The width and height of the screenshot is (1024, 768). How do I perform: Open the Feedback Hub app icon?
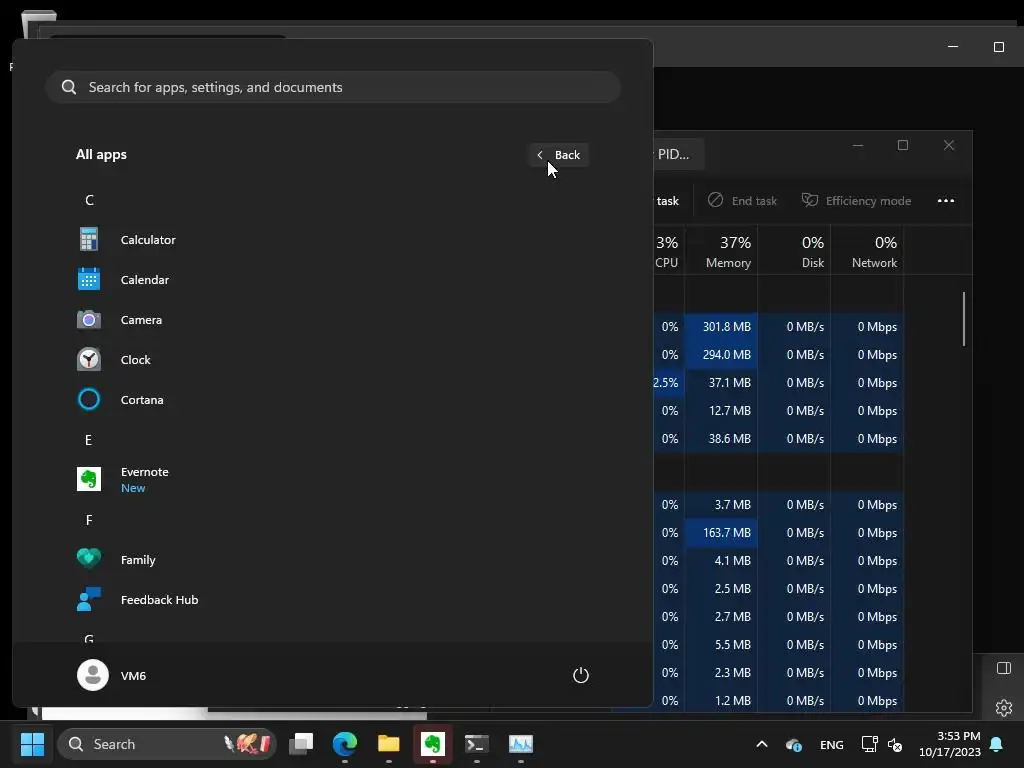[89, 600]
